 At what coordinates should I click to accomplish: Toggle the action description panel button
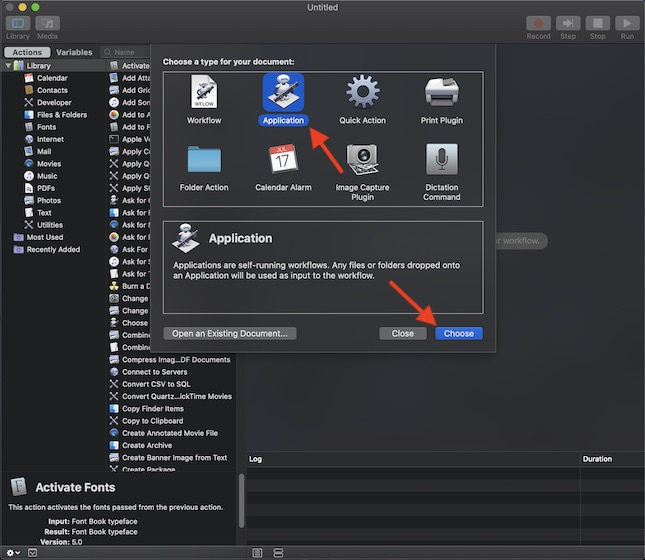point(32,552)
